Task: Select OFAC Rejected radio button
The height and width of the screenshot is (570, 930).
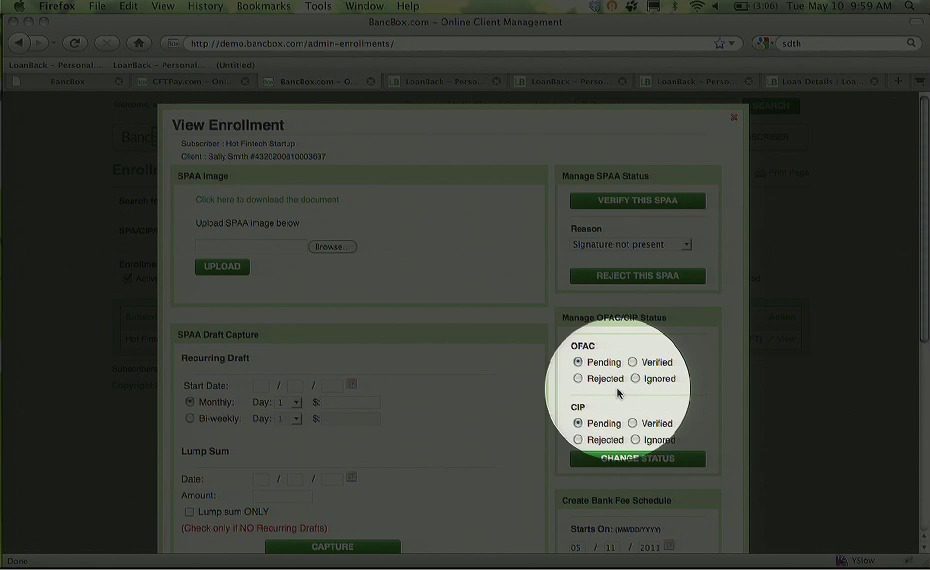Action: (578, 378)
